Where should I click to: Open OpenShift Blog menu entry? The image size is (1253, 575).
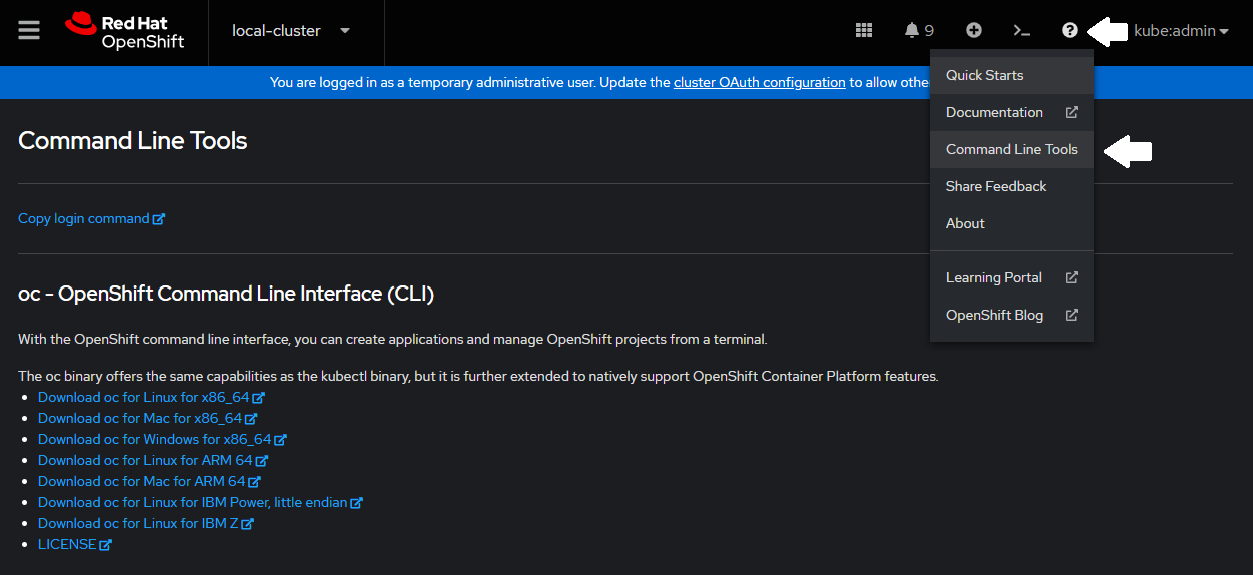1012,315
